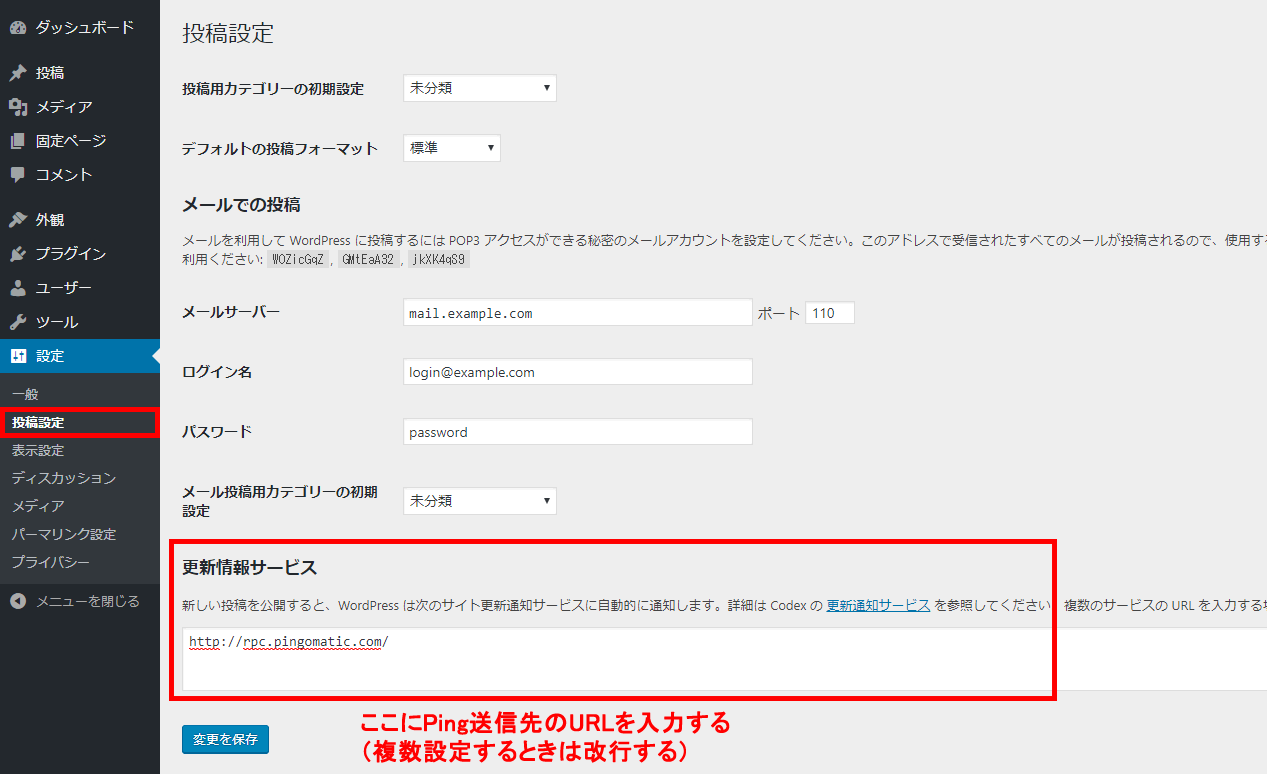This screenshot has height=774, width=1267.
Task: Click the Dashboard gauge icon in sidebar
Action: point(18,28)
